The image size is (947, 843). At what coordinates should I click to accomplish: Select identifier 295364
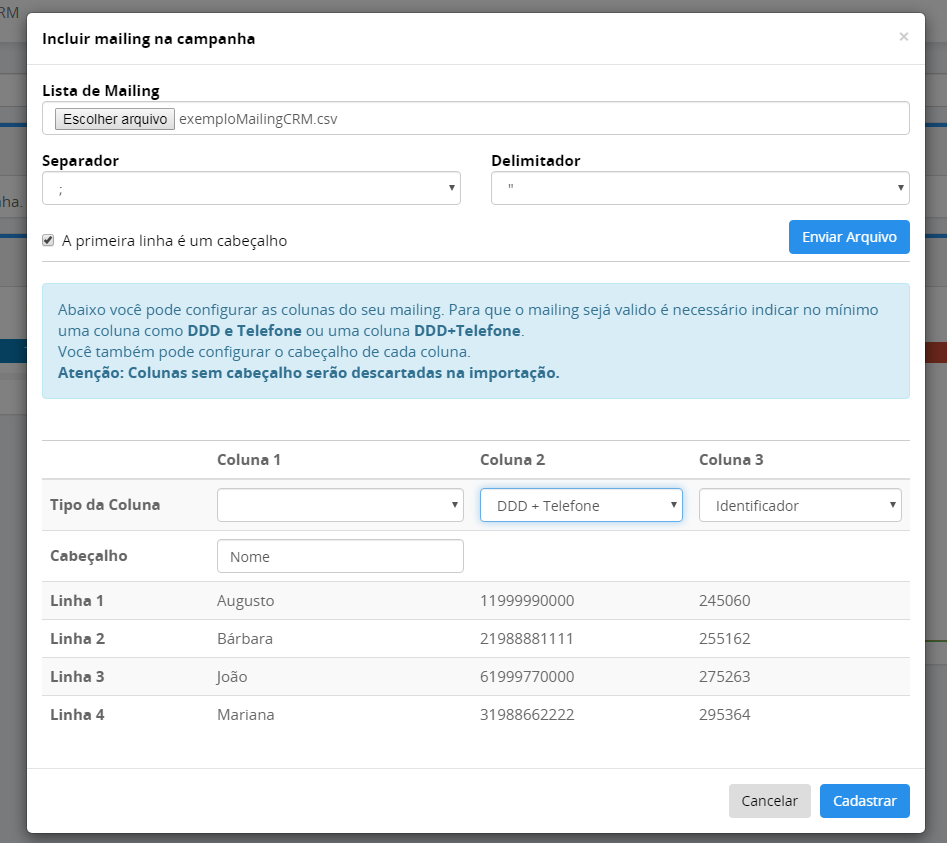tap(725, 714)
